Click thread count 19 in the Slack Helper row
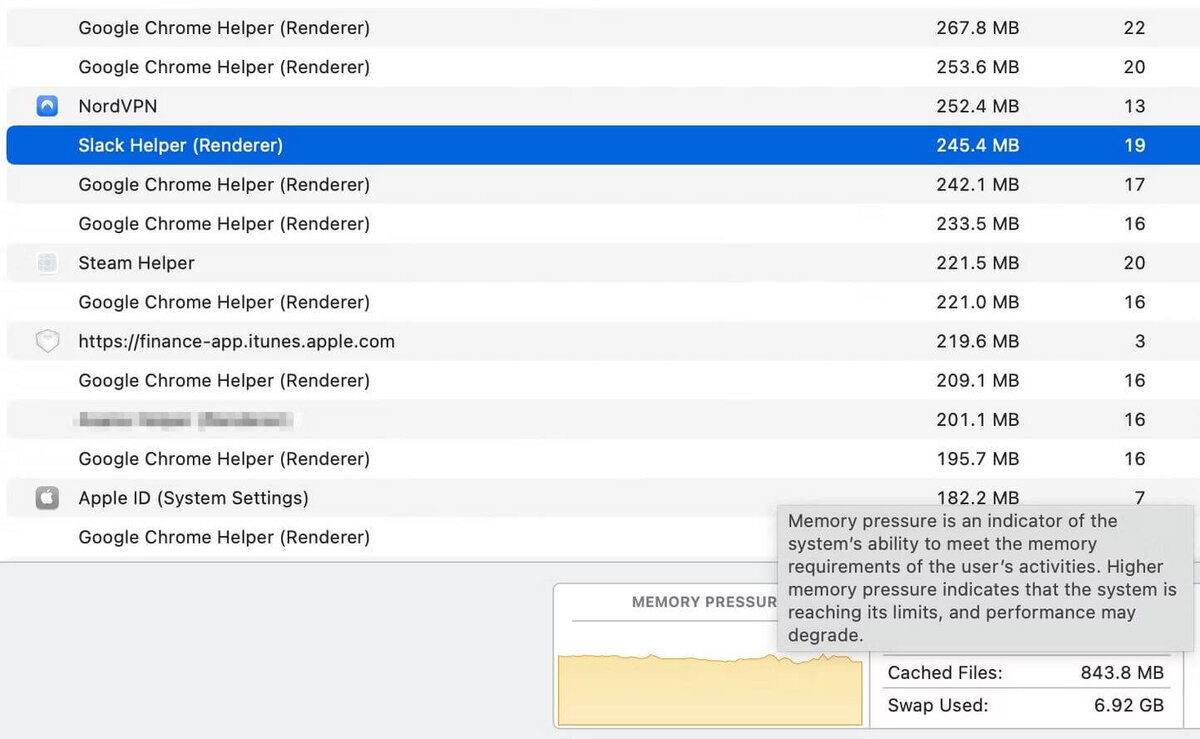Image resolution: width=1200 pixels, height=739 pixels. 1134,145
